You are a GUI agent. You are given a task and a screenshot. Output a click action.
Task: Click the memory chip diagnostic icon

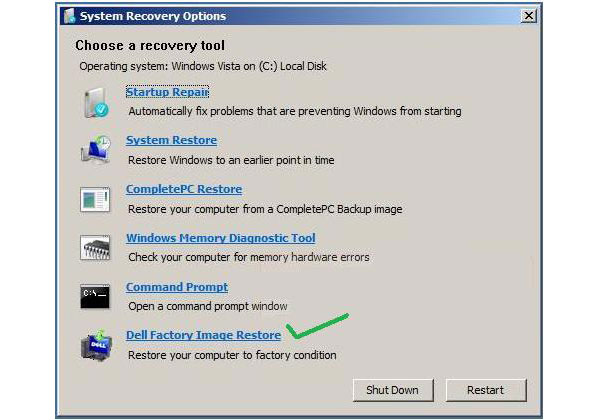coord(95,248)
